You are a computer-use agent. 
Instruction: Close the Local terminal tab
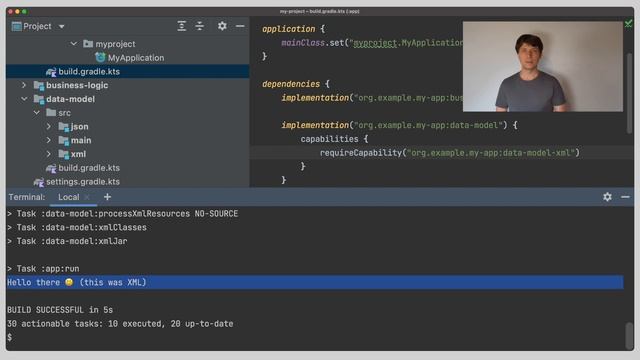[x=87, y=197]
